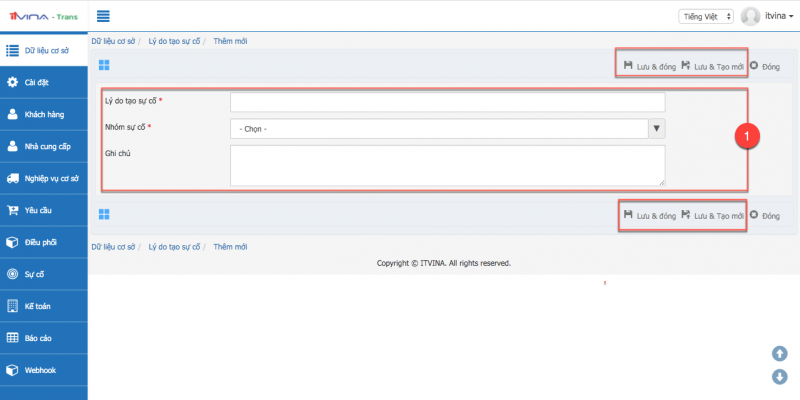The image size is (800, 400).
Task: Open the Tiếng Việt language dropdown
Action: 707,16
